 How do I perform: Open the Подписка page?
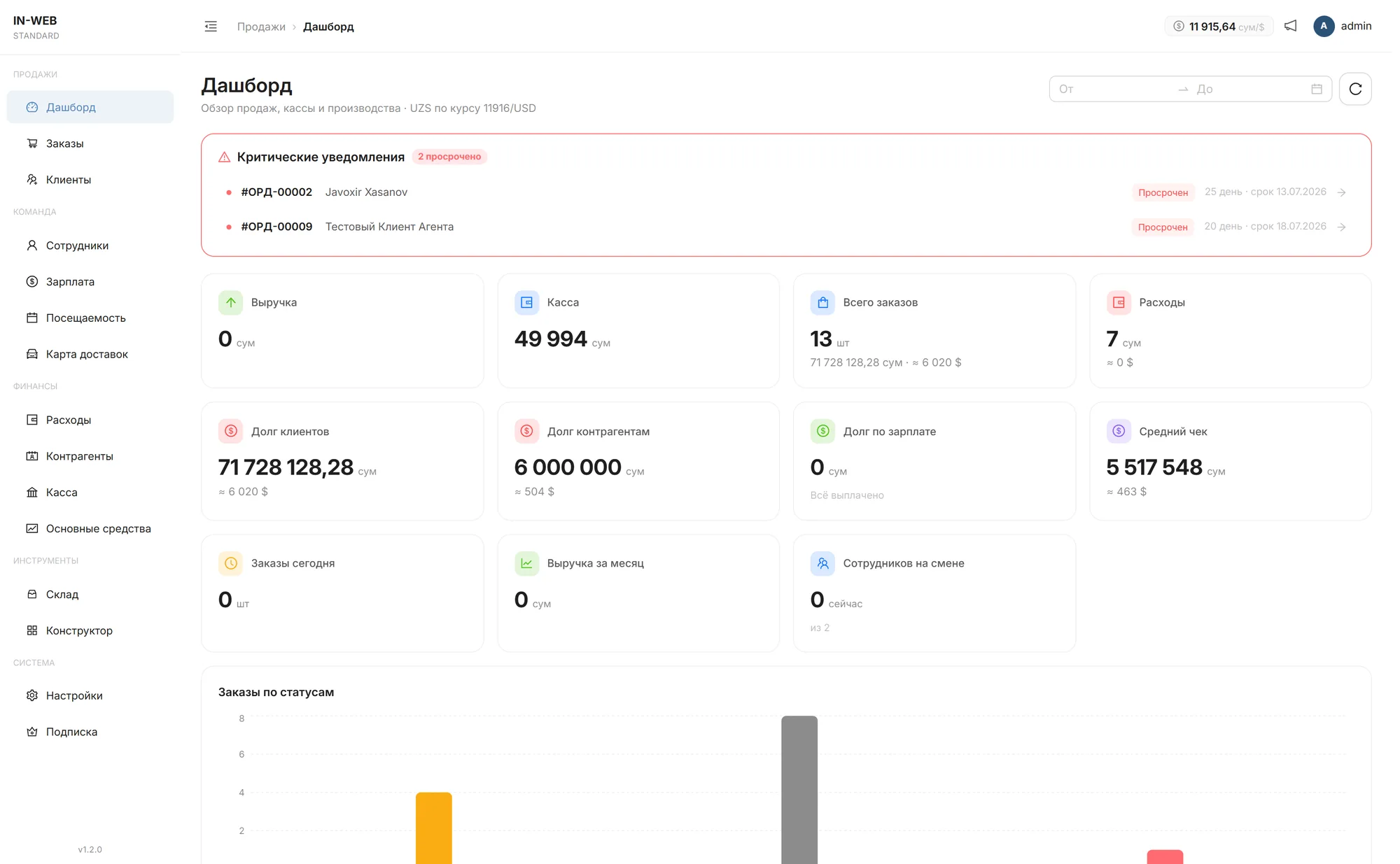pyautogui.click(x=90, y=732)
